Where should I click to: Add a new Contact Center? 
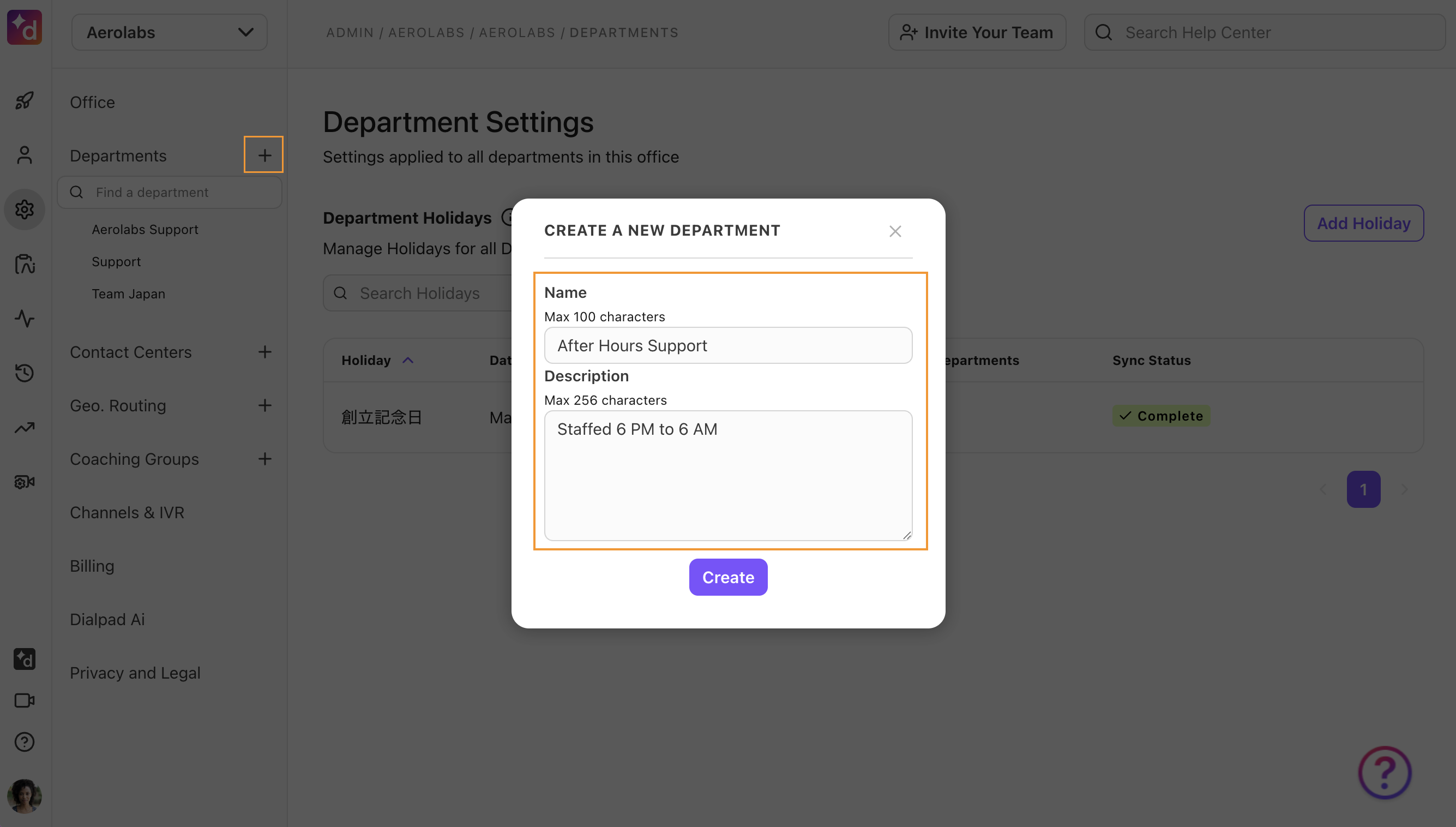point(264,352)
